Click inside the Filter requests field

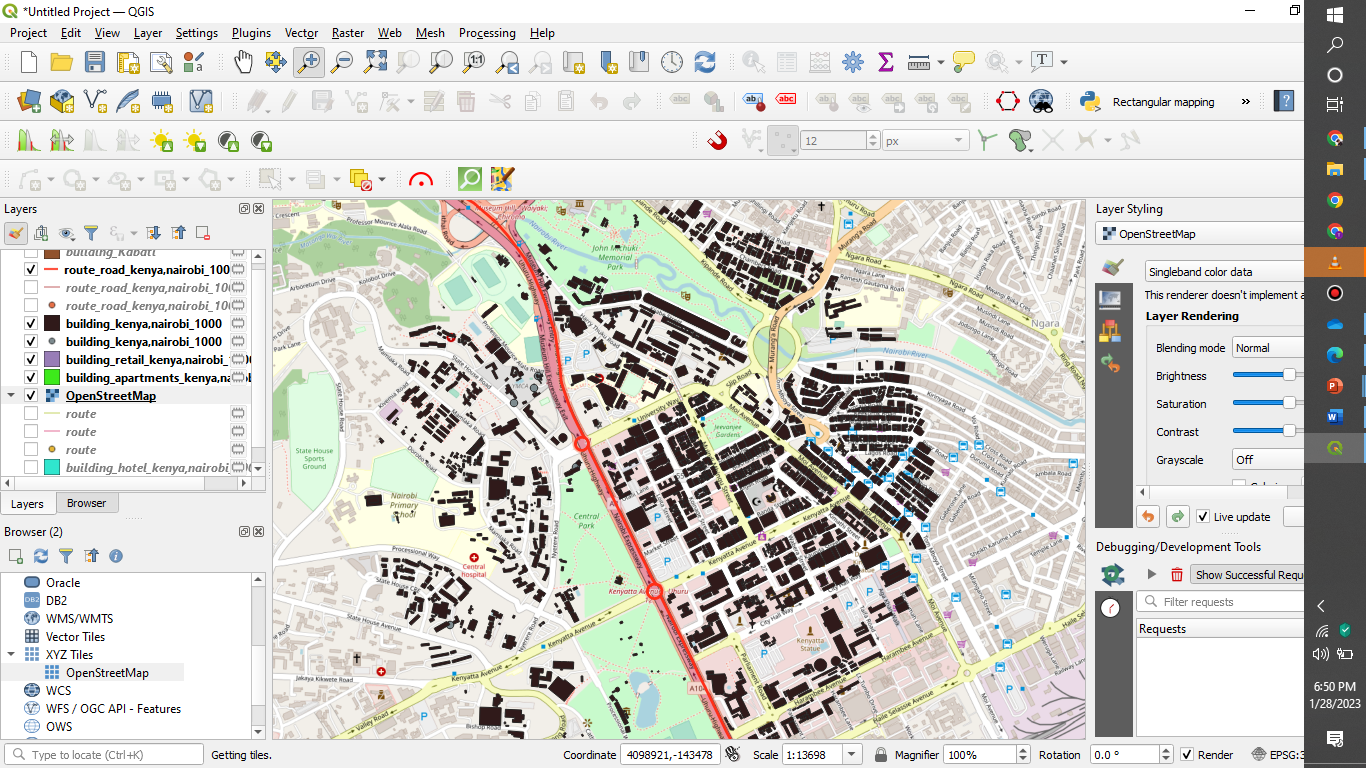[x=1220, y=601]
